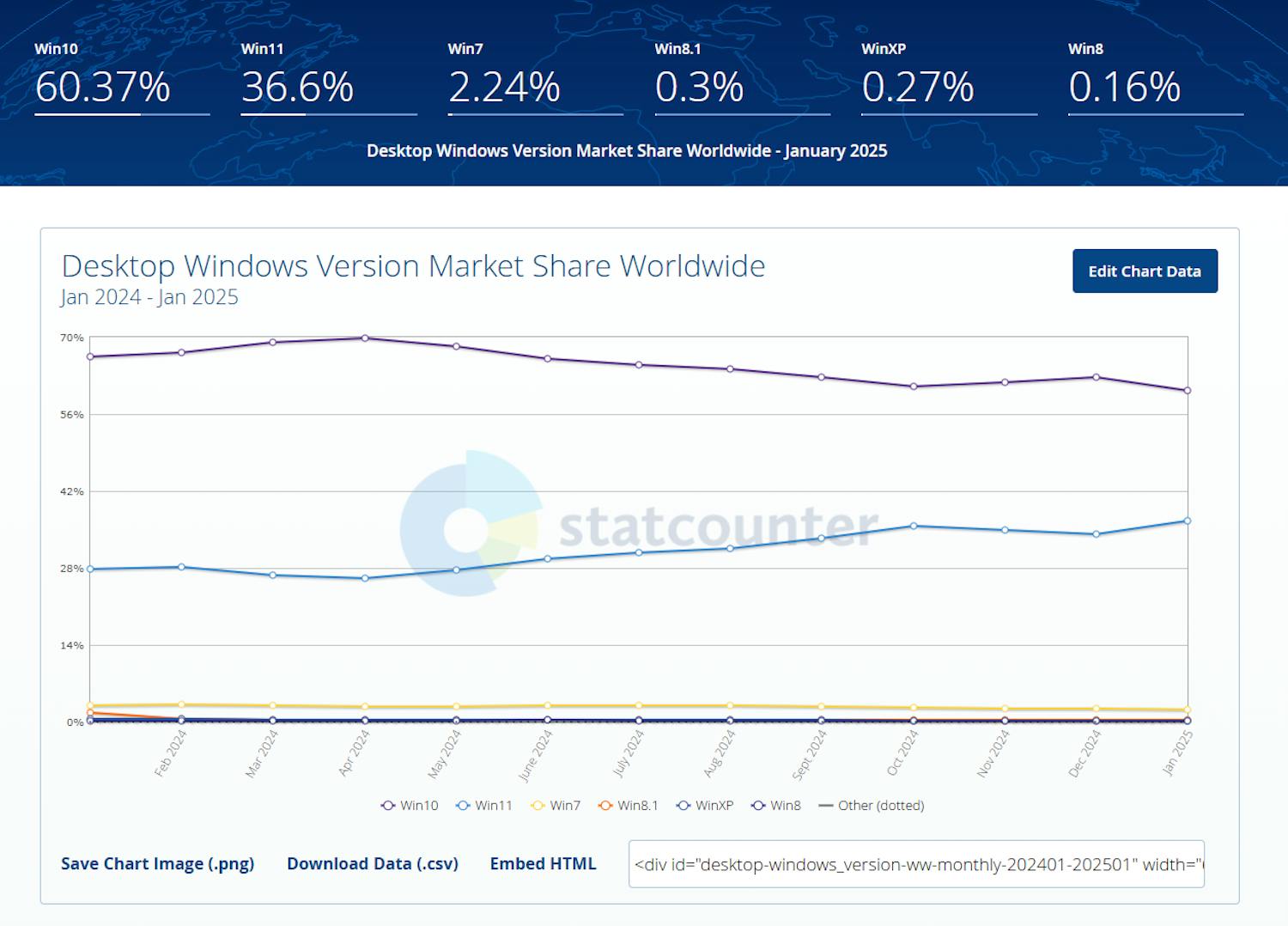Click the Download Data (.csv) link
1288x926 pixels.
tap(373, 863)
